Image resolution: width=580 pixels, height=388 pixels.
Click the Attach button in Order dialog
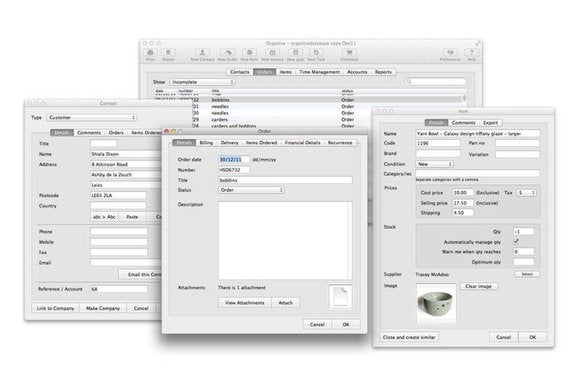click(x=286, y=303)
